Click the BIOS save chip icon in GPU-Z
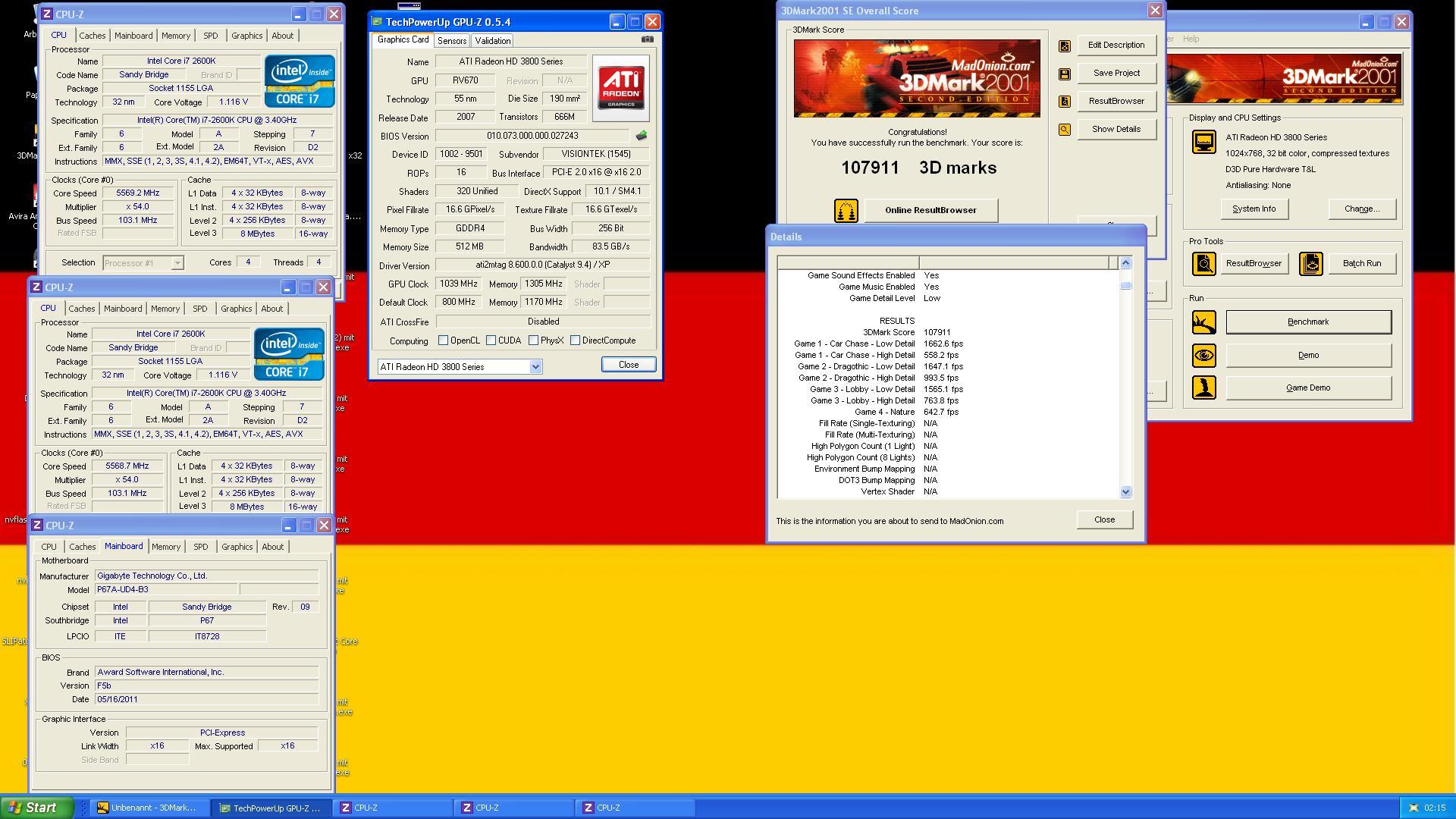This screenshot has width=1456, height=819. [x=642, y=136]
